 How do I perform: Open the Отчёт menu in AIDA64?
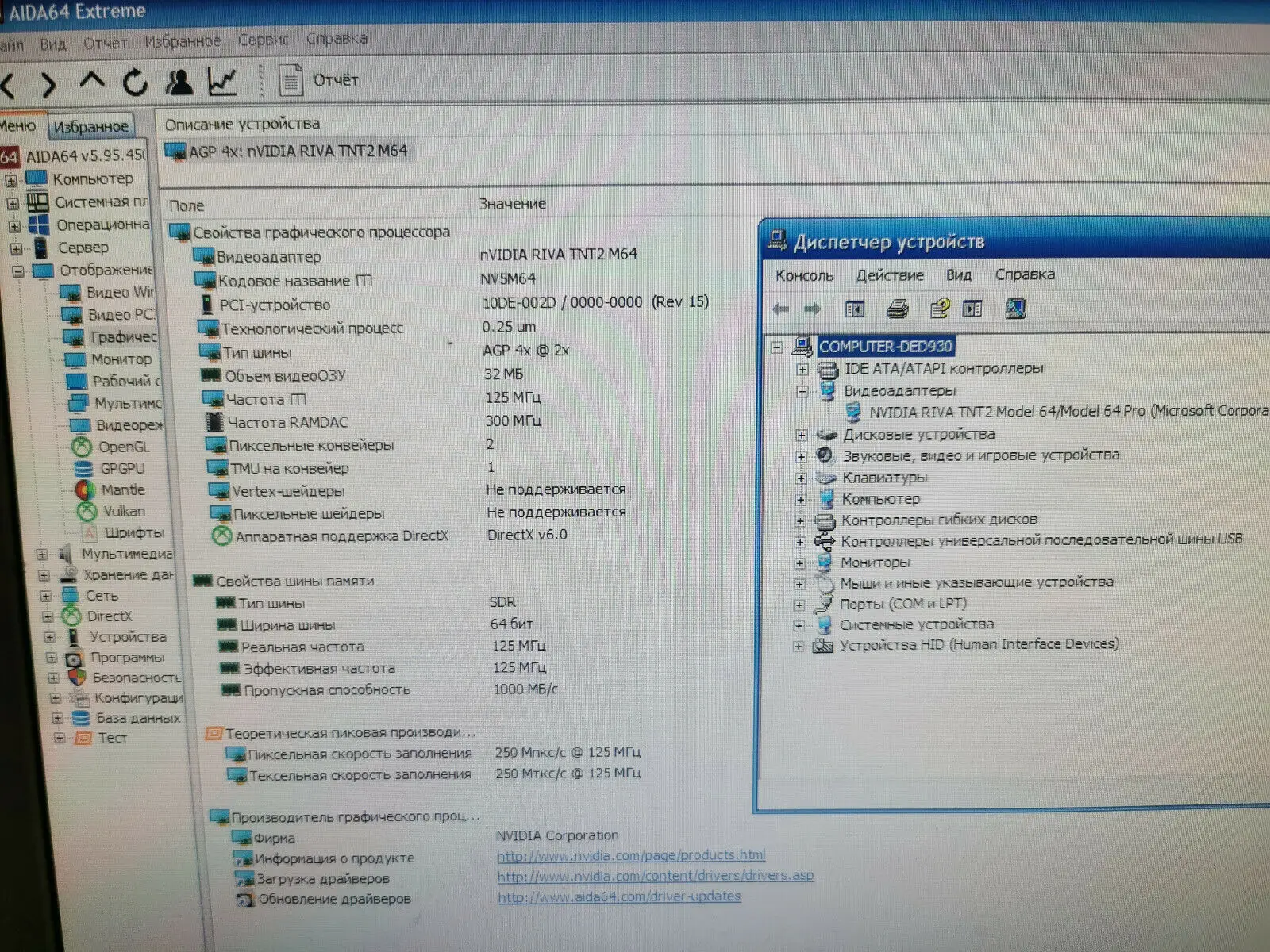[x=106, y=42]
